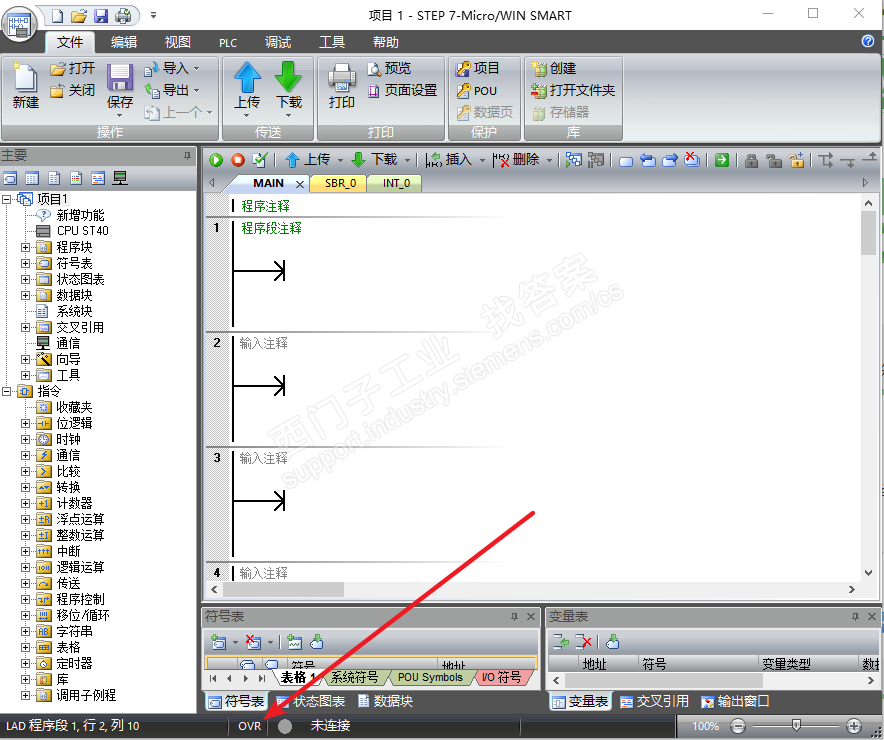This screenshot has height=740, width=884.
Task: Toggle pin of the 变量表 panel
Action: coord(855,617)
